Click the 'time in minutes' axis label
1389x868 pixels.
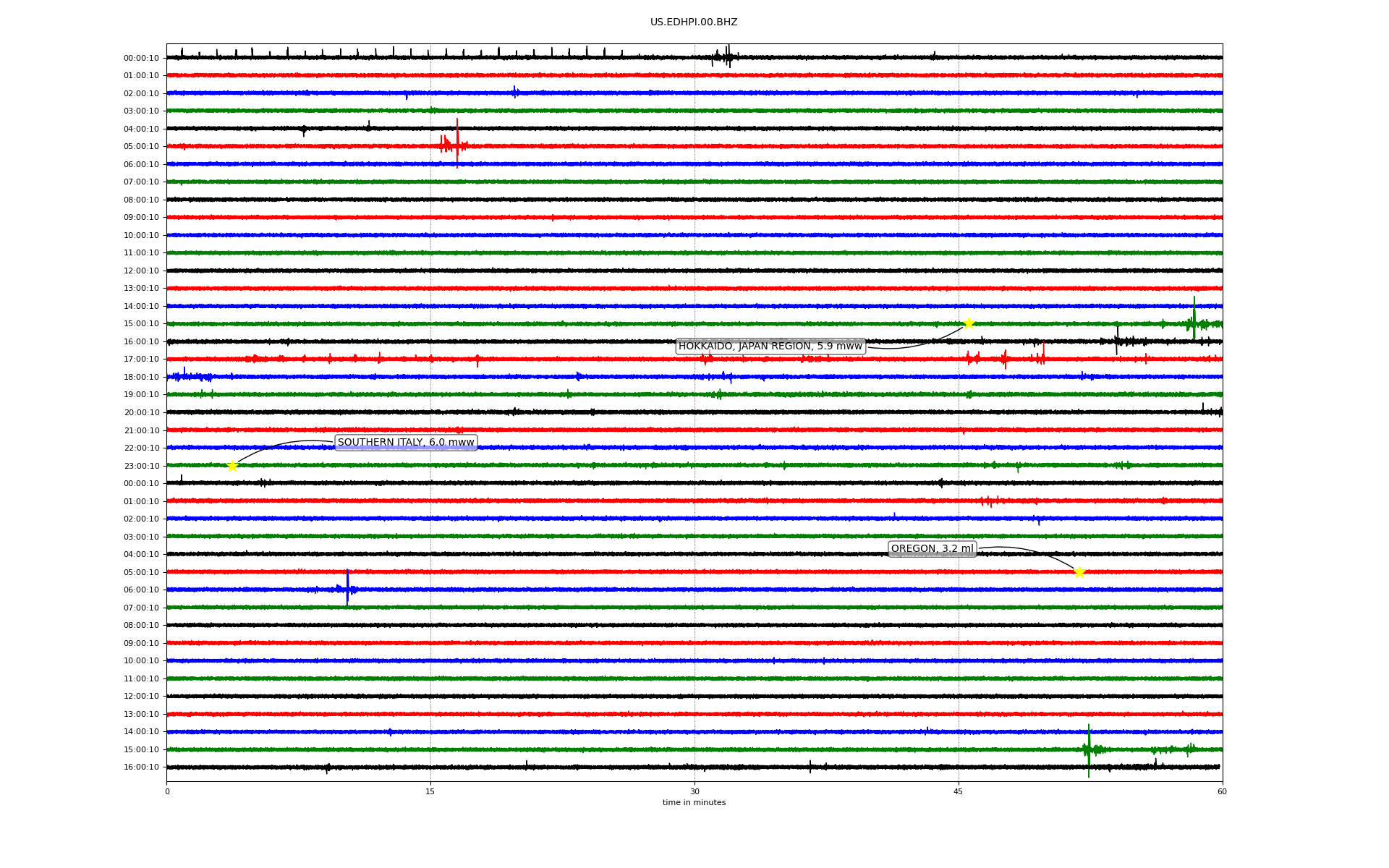point(694,802)
